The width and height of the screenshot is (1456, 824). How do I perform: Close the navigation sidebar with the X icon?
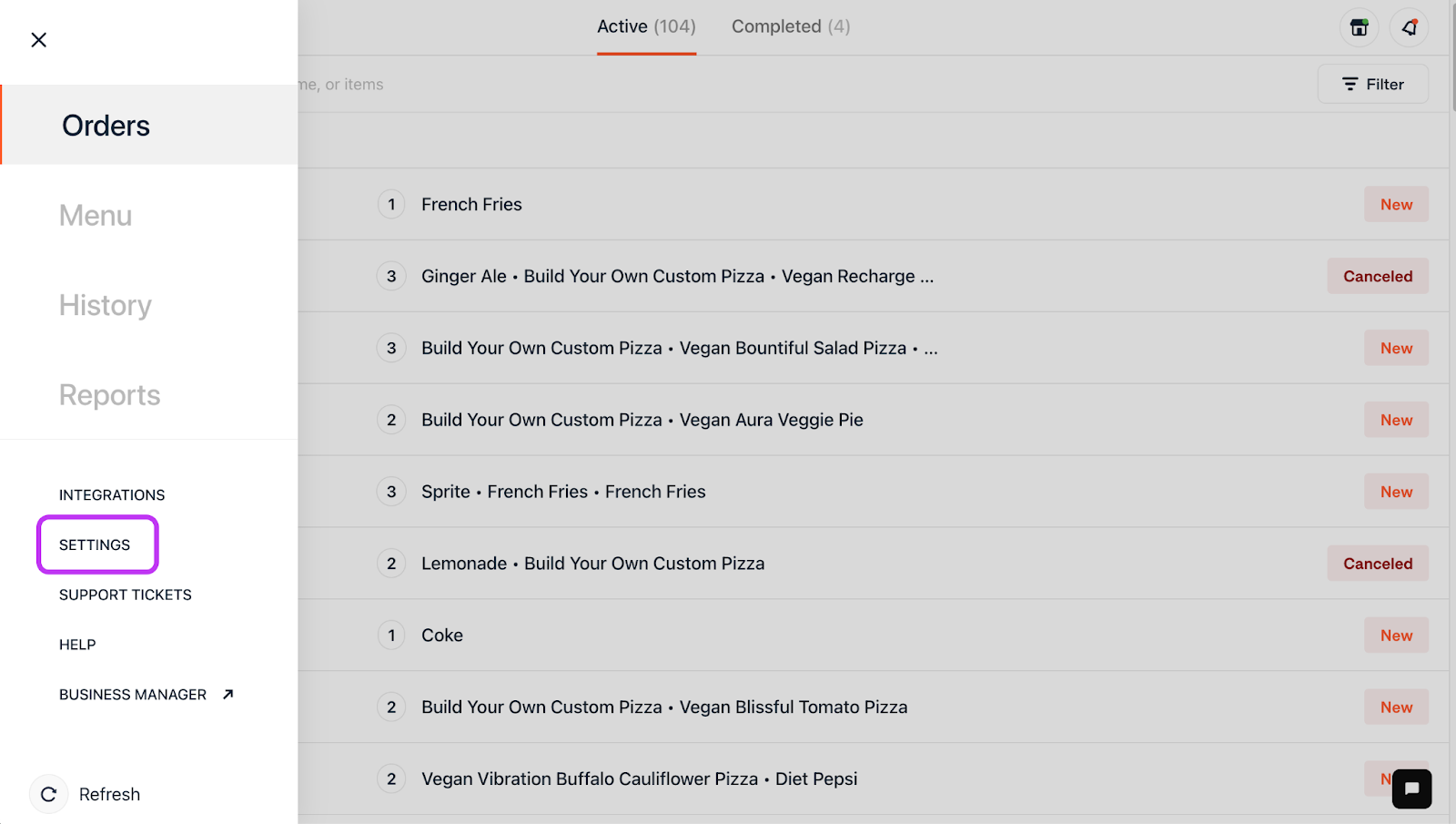pos(38,40)
